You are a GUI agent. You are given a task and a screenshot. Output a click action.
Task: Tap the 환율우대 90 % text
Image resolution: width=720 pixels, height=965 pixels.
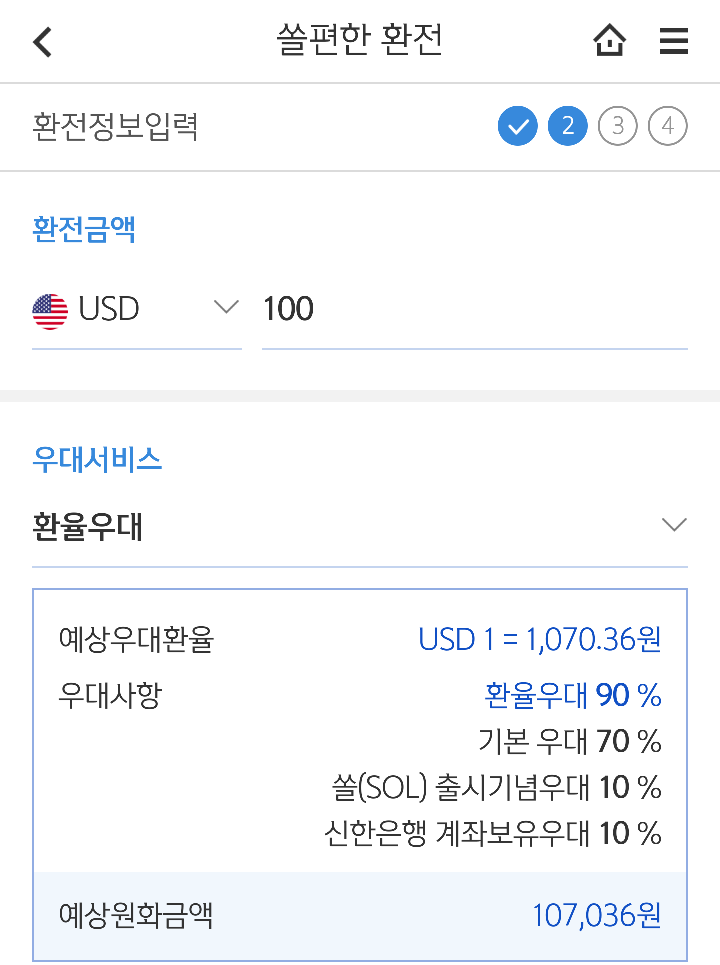point(573,695)
